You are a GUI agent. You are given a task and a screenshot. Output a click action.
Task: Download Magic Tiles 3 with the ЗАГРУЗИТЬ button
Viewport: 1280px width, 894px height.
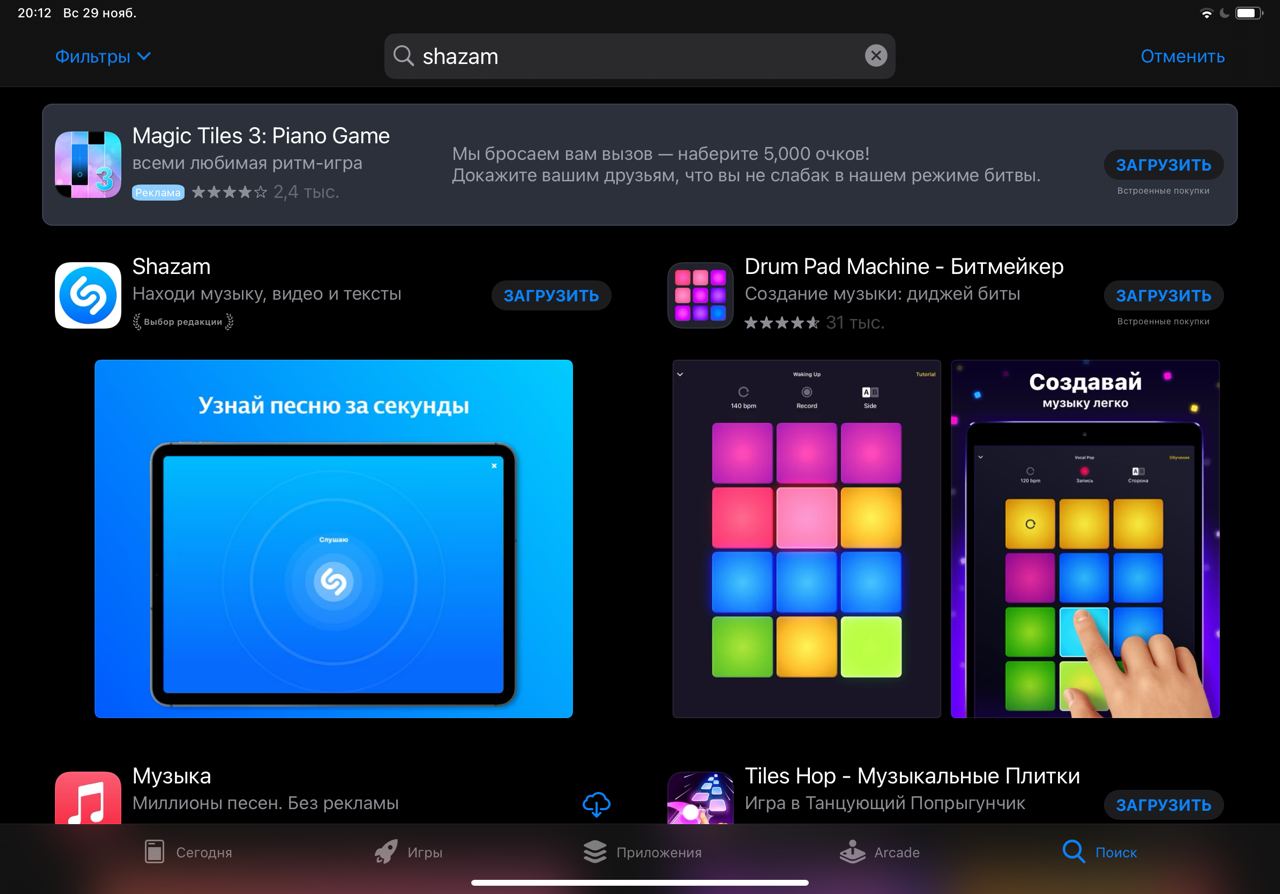1164,165
